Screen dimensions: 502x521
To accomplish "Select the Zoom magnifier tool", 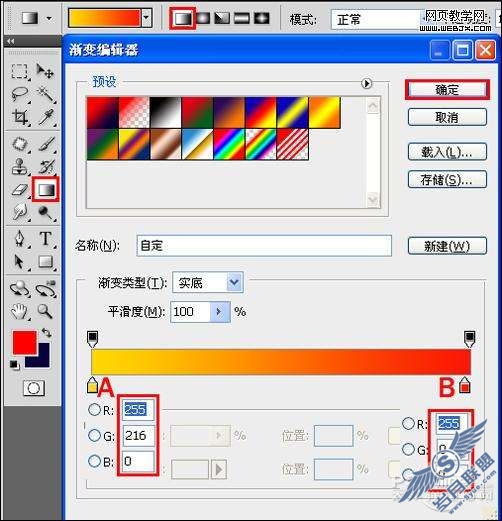I will tap(45, 311).
